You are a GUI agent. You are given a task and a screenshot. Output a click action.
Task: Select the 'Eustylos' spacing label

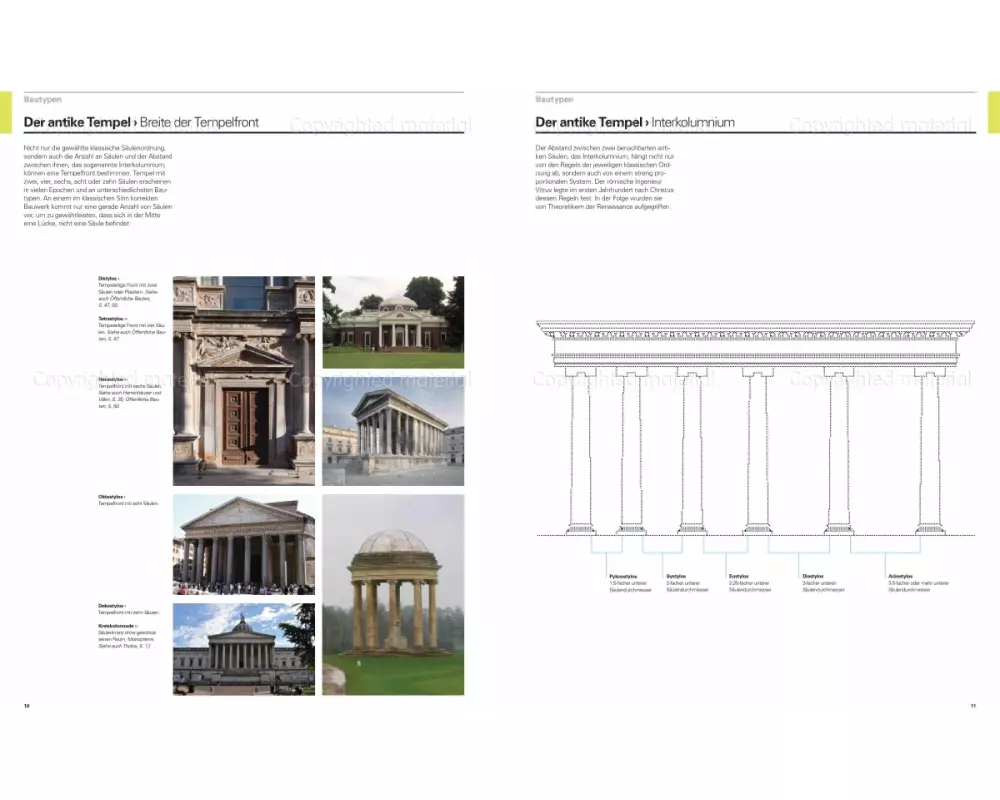(739, 576)
